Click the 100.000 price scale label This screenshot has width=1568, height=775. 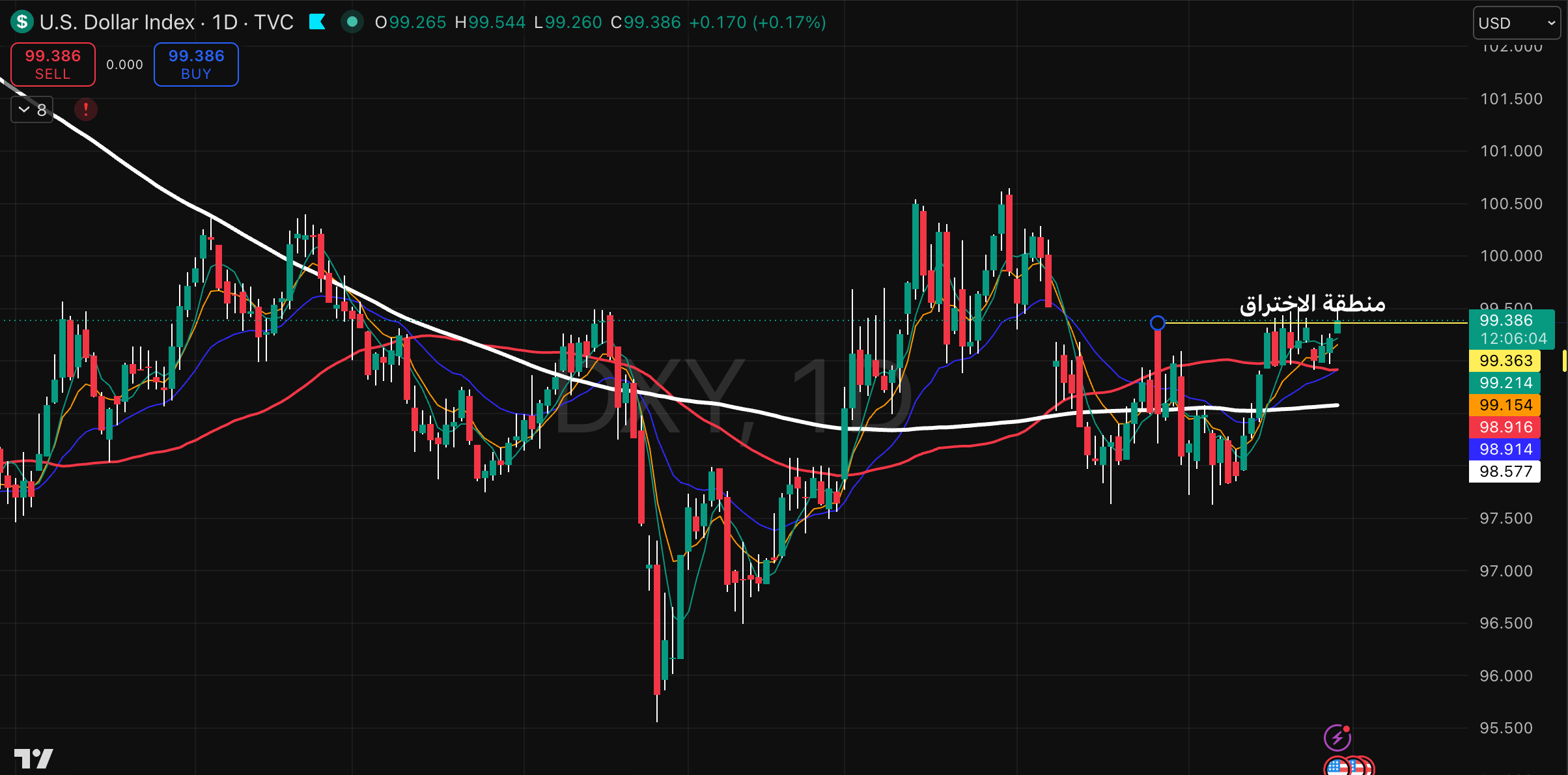coord(1511,256)
